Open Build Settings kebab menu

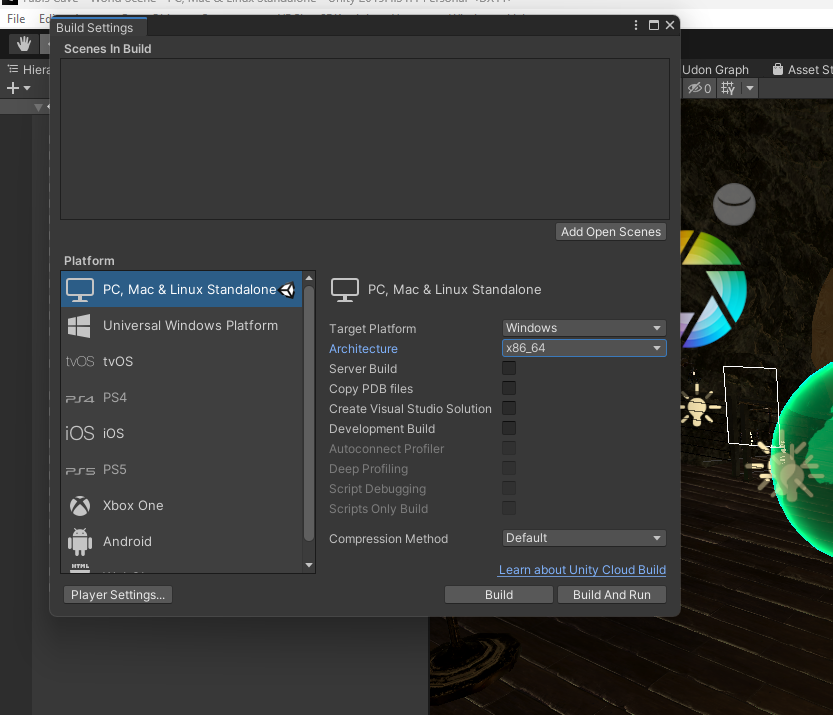(x=636, y=25)
